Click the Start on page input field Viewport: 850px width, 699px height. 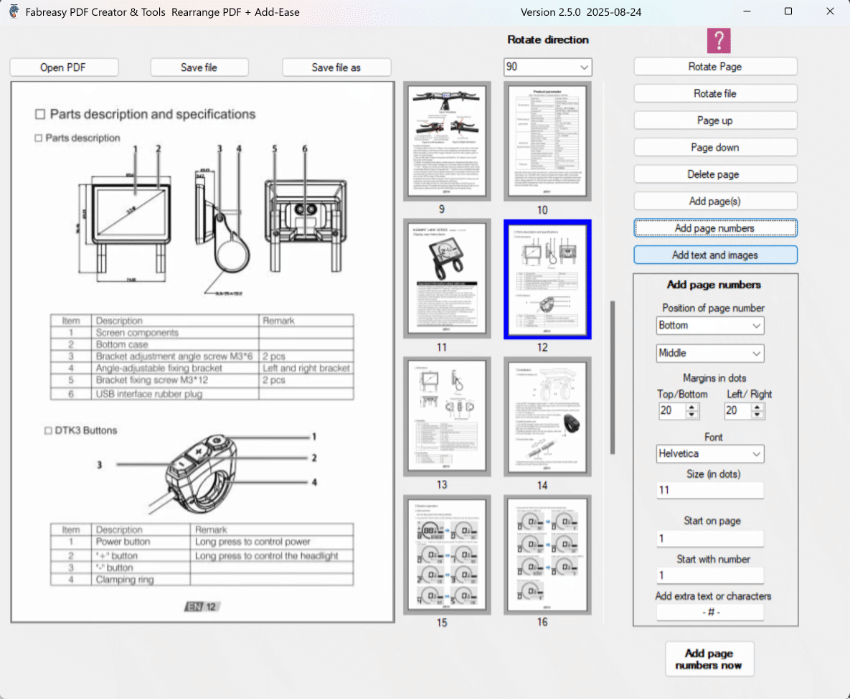point(710,539)
